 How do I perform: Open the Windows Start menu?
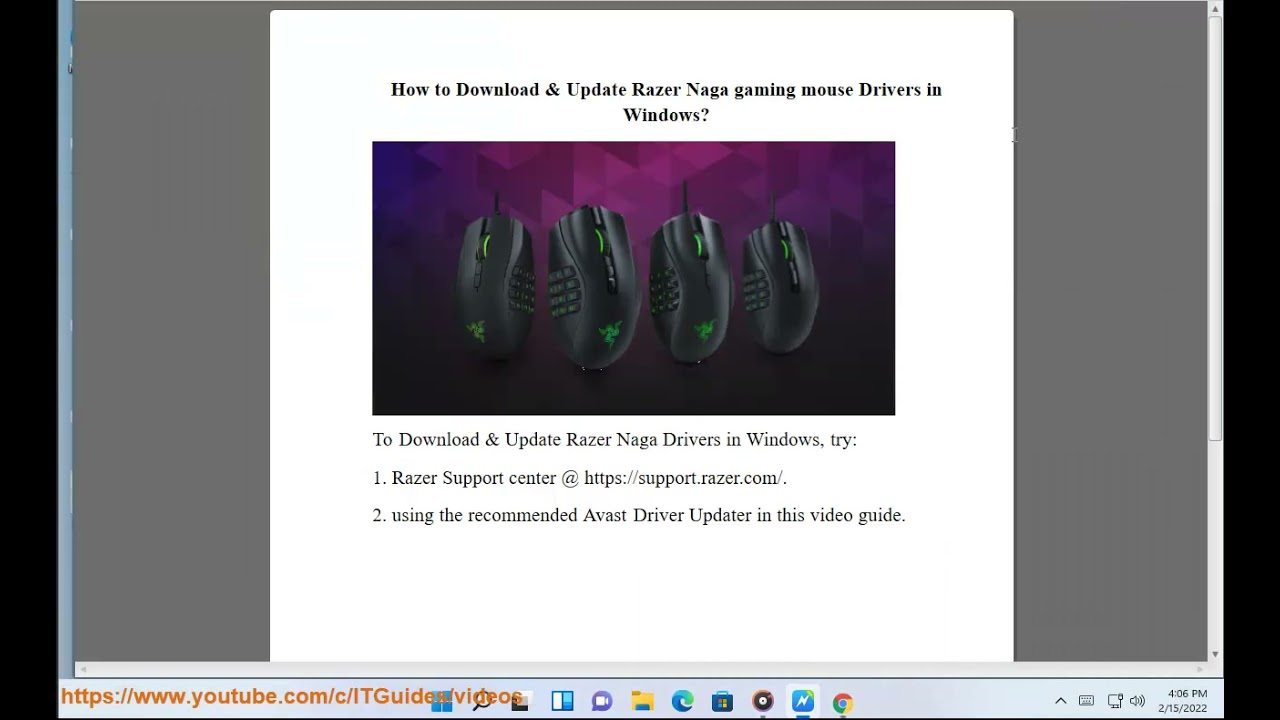[442, 702]
